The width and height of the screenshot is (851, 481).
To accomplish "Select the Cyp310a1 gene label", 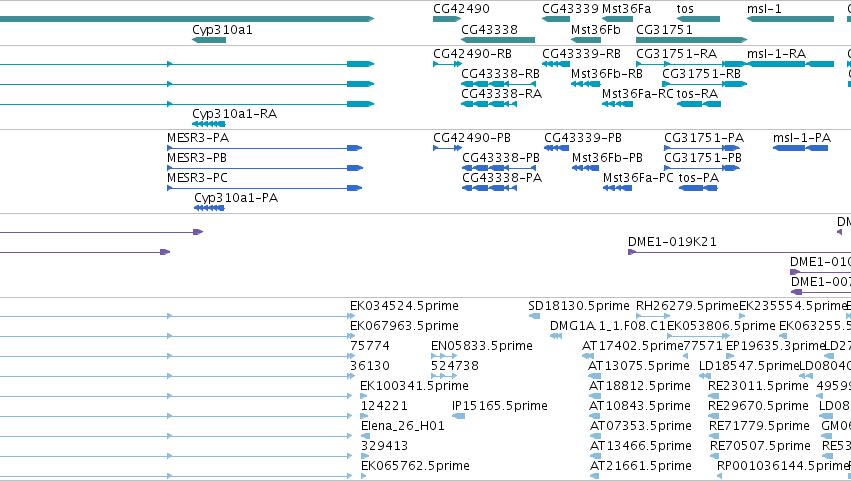I will click(x=222, y=30).
